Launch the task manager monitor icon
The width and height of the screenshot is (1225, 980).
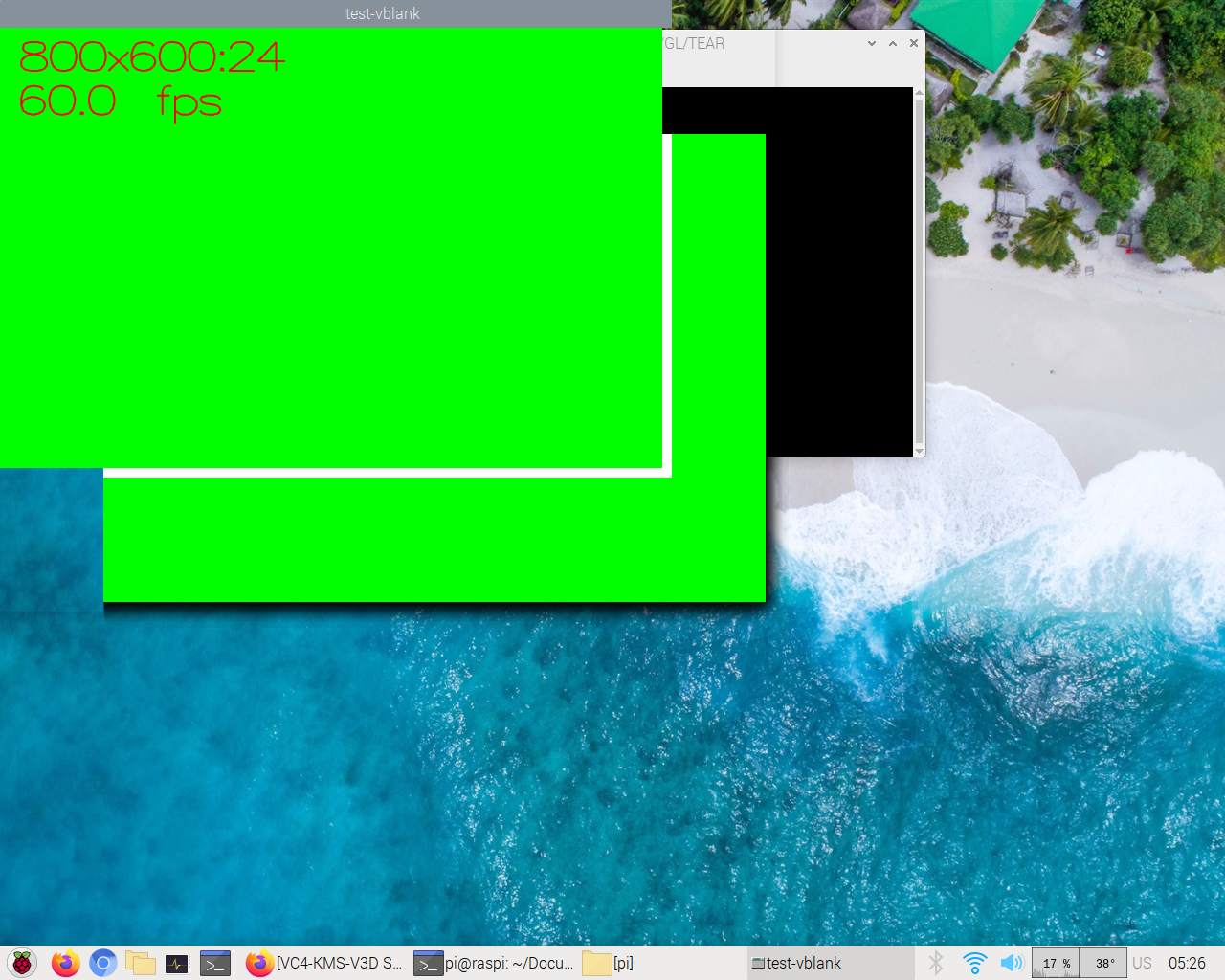[177, 963]
